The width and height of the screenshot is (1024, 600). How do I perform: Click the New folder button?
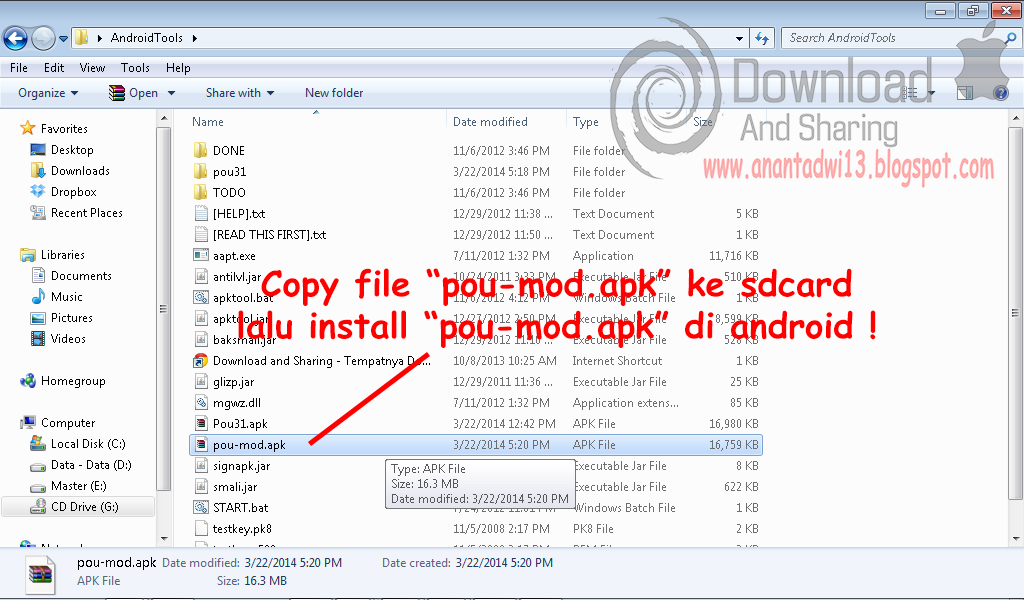tap(334, 93)
